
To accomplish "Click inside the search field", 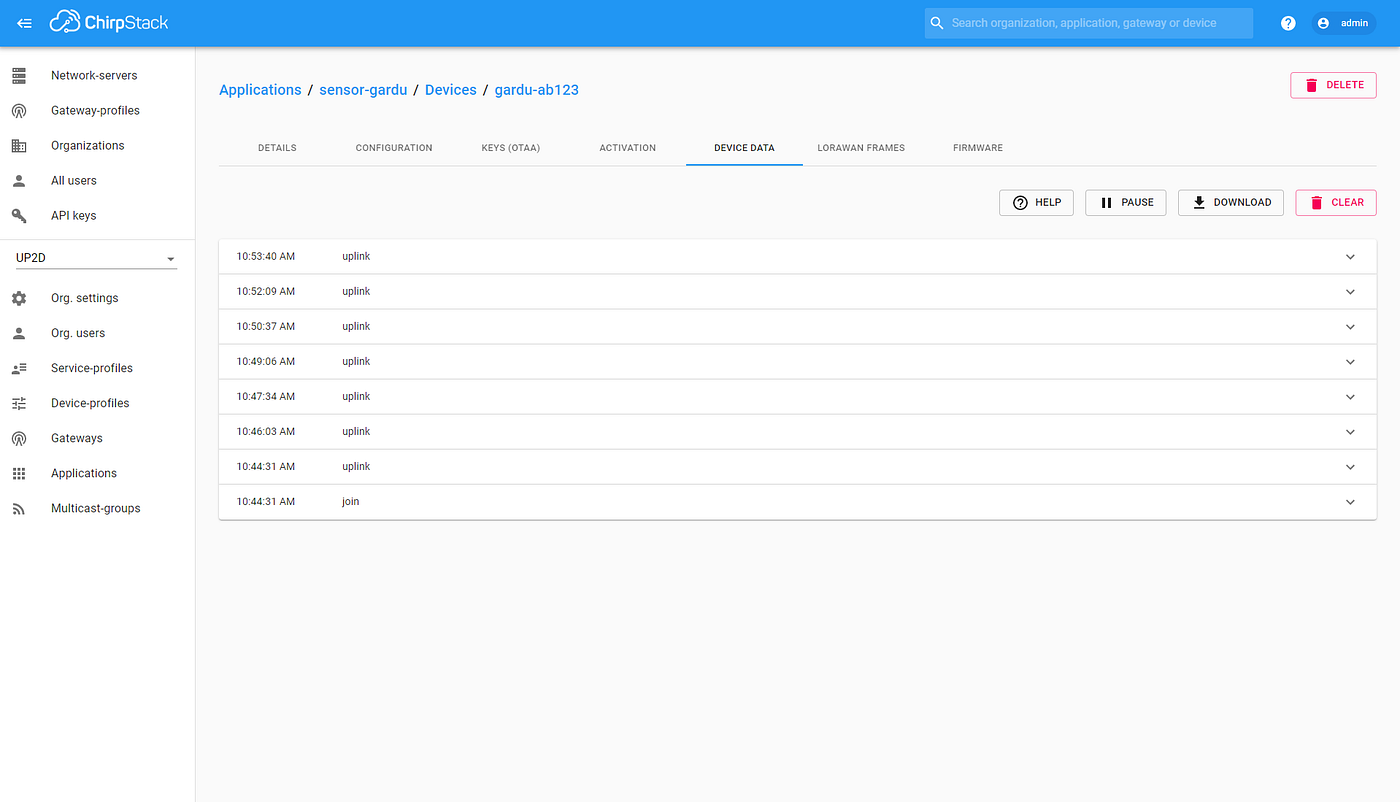I will (1088, 22).
